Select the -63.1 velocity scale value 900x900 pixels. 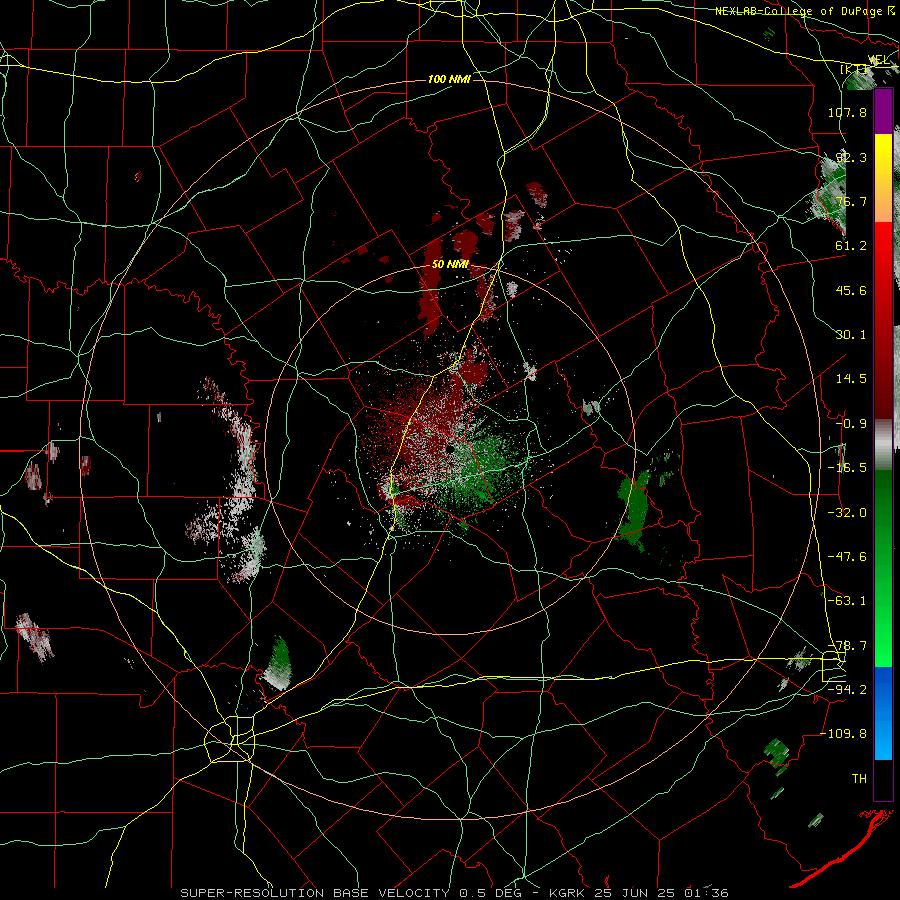(x=848, y=601)
